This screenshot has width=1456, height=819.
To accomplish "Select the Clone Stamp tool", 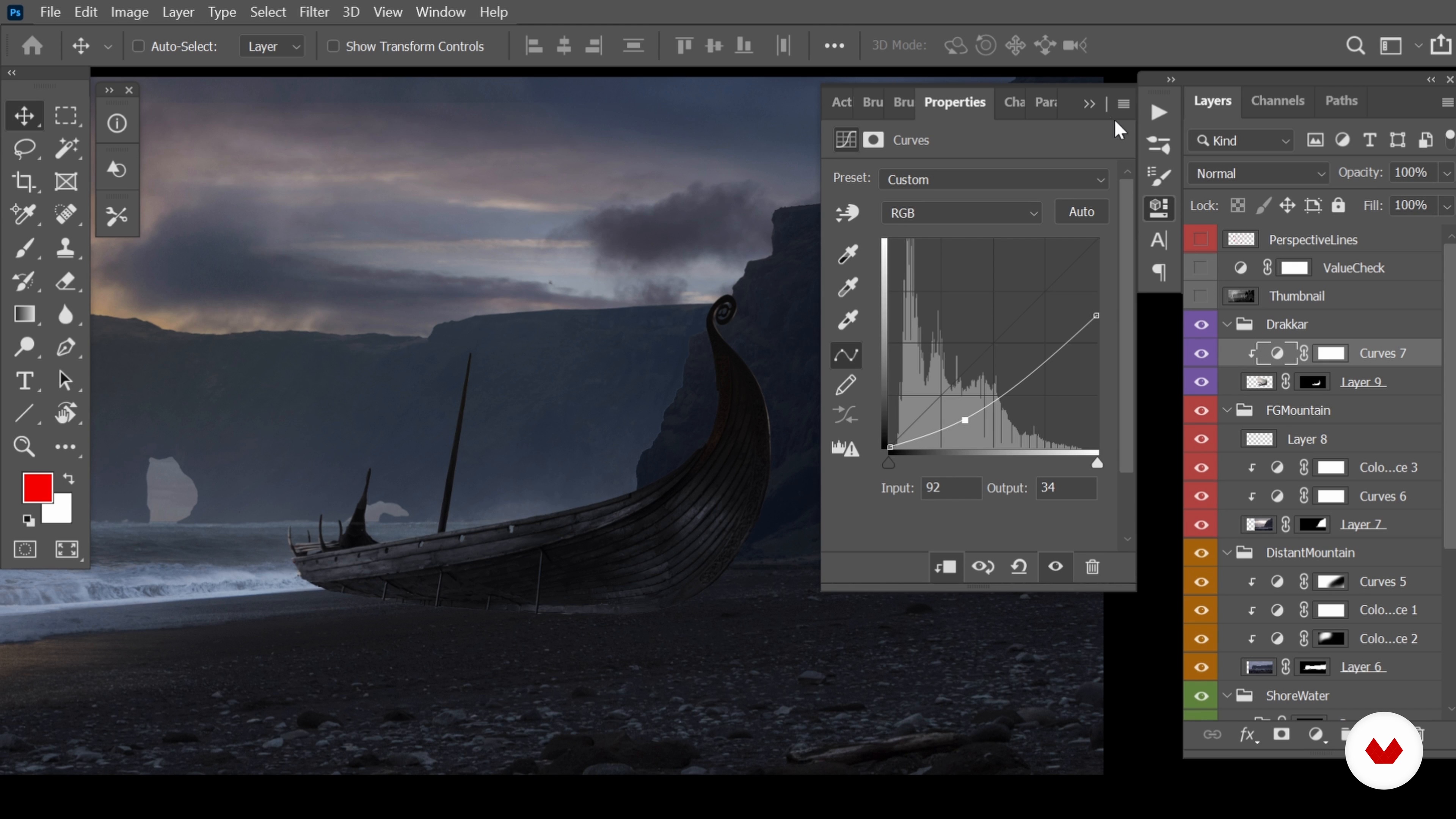I will pos(66,248).
